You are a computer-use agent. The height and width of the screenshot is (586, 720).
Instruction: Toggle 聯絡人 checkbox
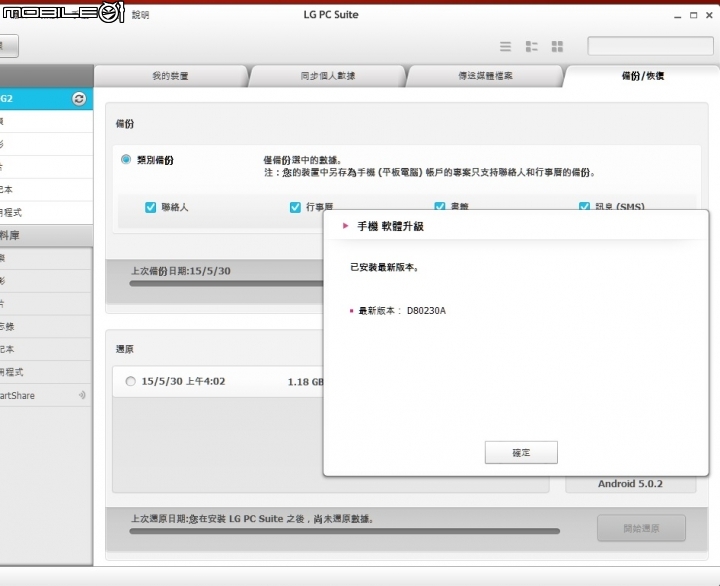point(151,208)
